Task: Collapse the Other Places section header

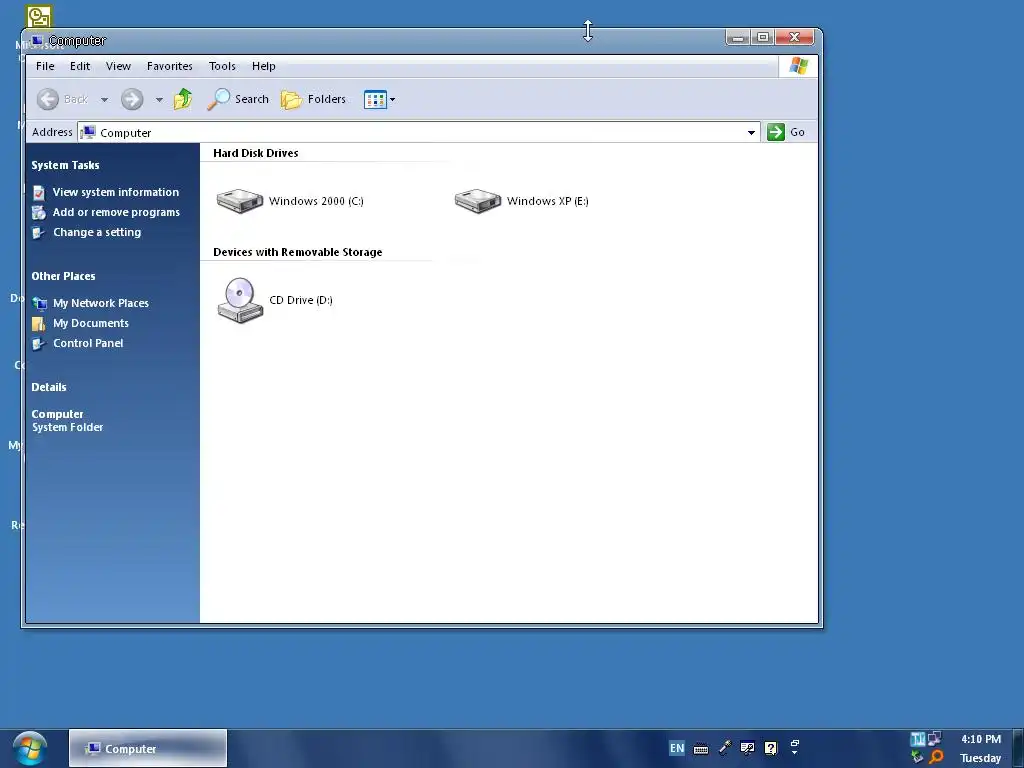Action: (63, 276)
